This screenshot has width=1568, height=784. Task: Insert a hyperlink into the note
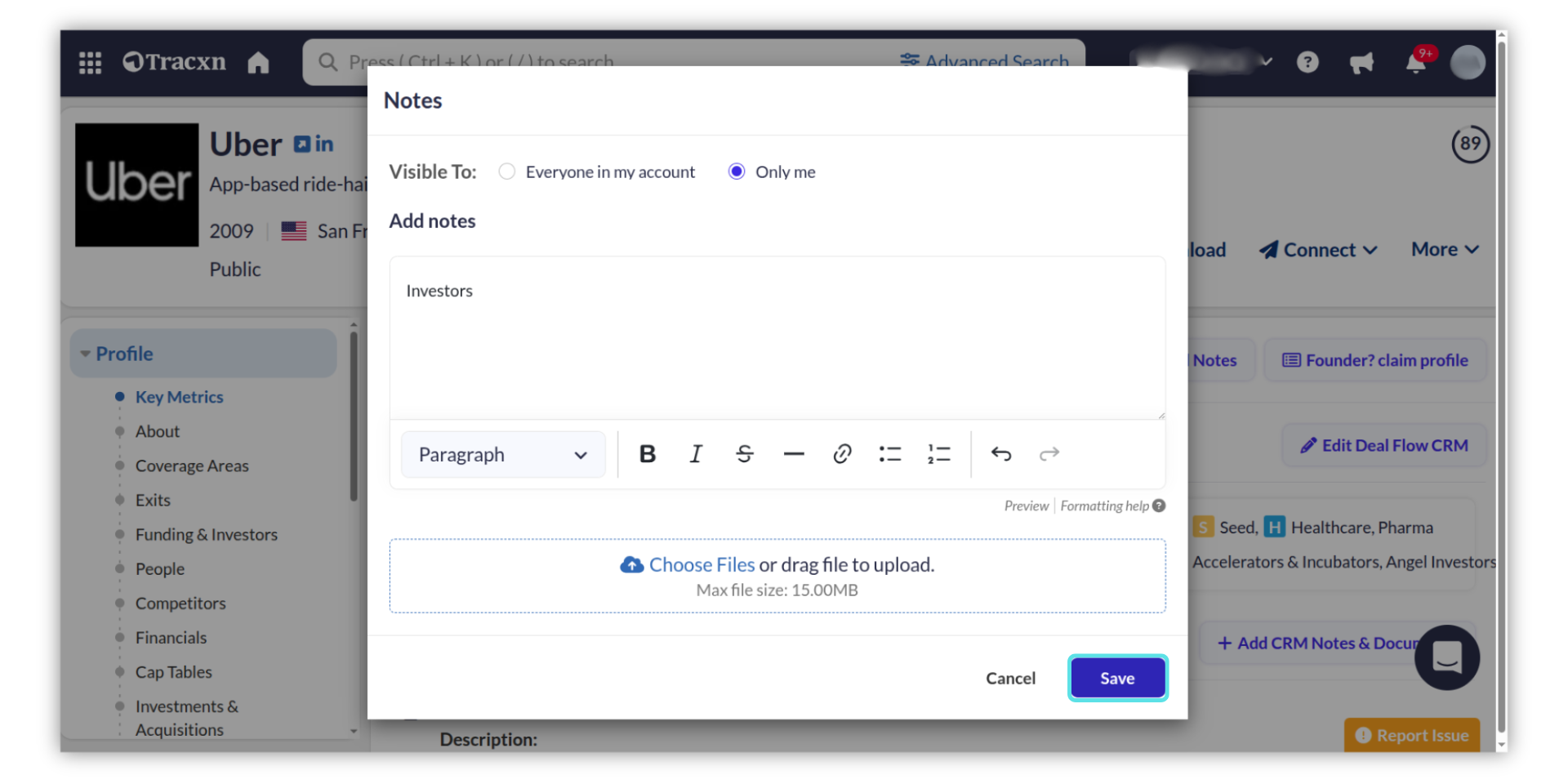tap(842, 454)
